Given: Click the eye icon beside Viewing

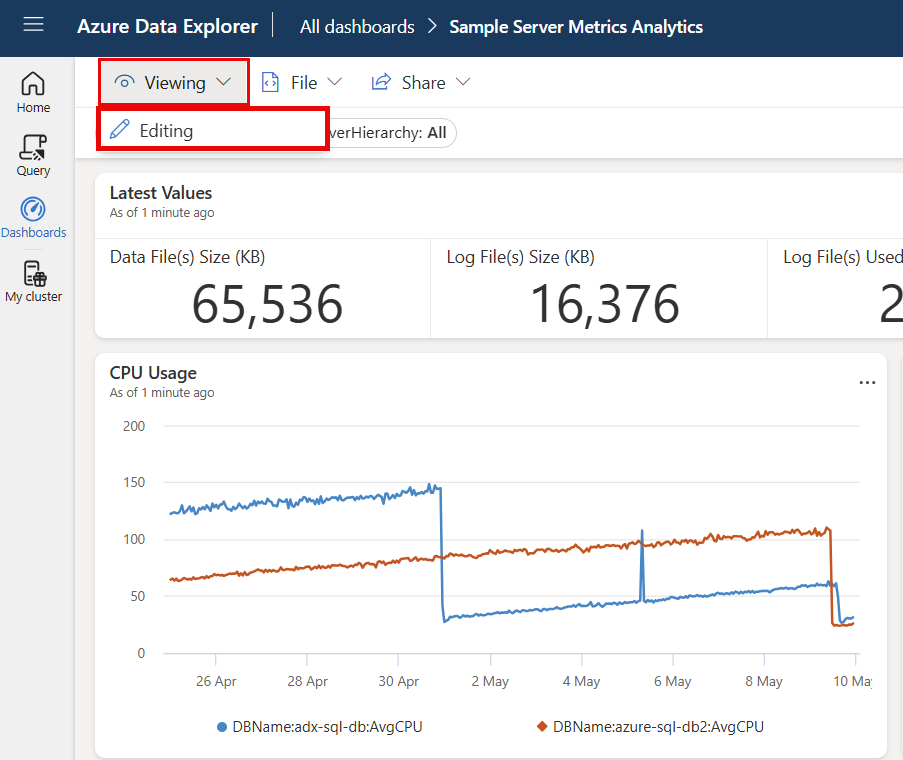Looking at the screenshot, I should click(x=124, y=82).
